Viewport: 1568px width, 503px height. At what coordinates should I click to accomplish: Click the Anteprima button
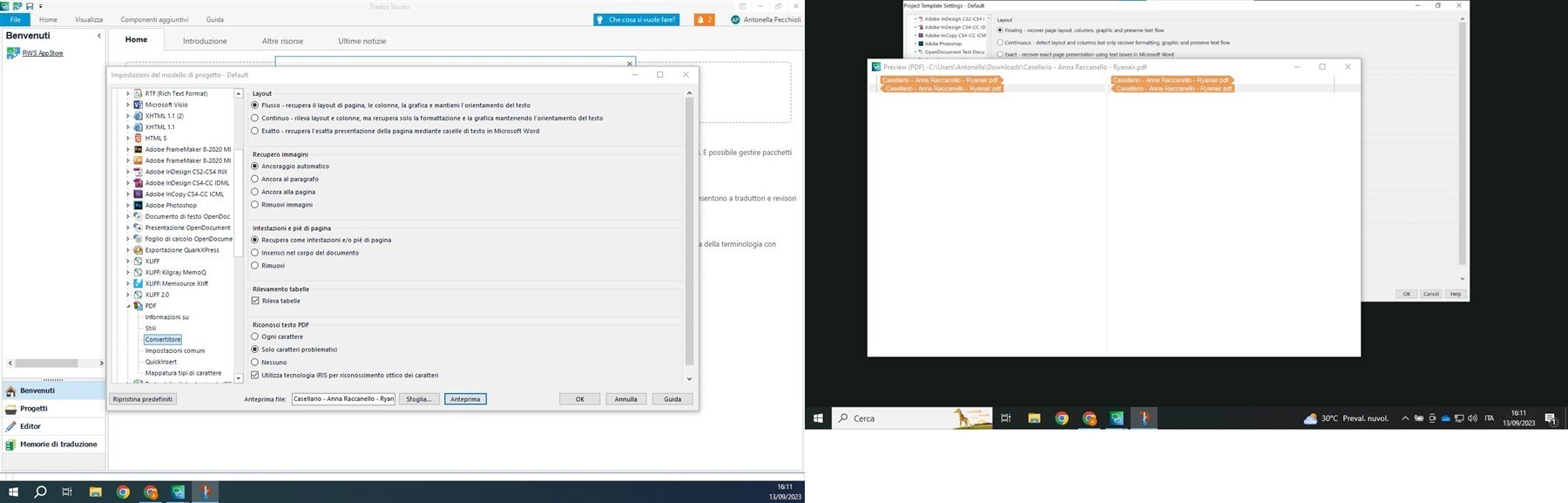point(465,399)
